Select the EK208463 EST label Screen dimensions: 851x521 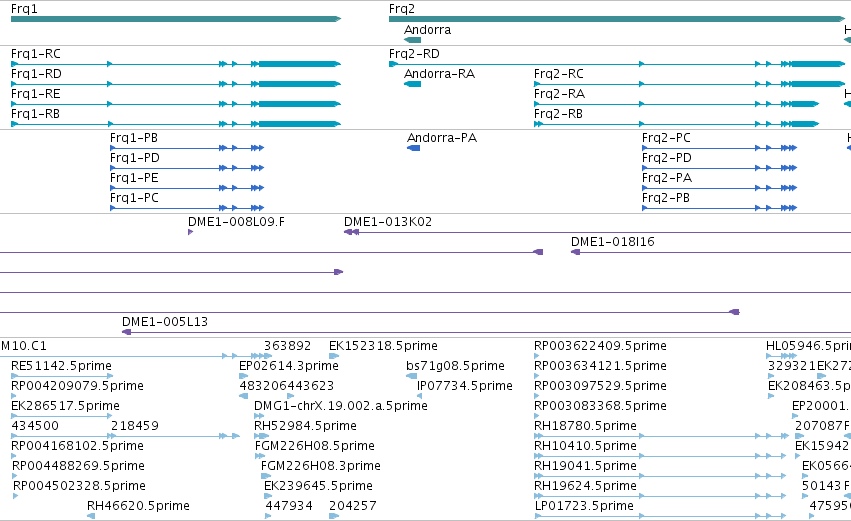[x=809, y=386]
